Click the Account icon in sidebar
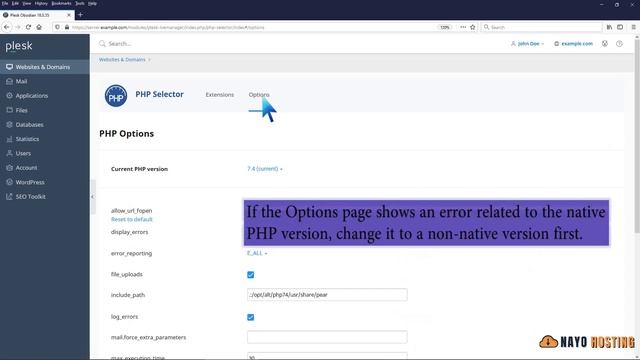The height and width of the screenshot is (360, 640). pos(9,168)
